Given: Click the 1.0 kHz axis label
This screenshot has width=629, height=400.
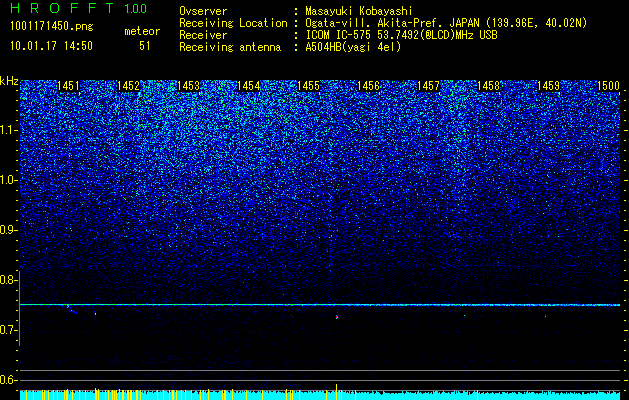Looking at the screenshot, I should coord(9,180).
